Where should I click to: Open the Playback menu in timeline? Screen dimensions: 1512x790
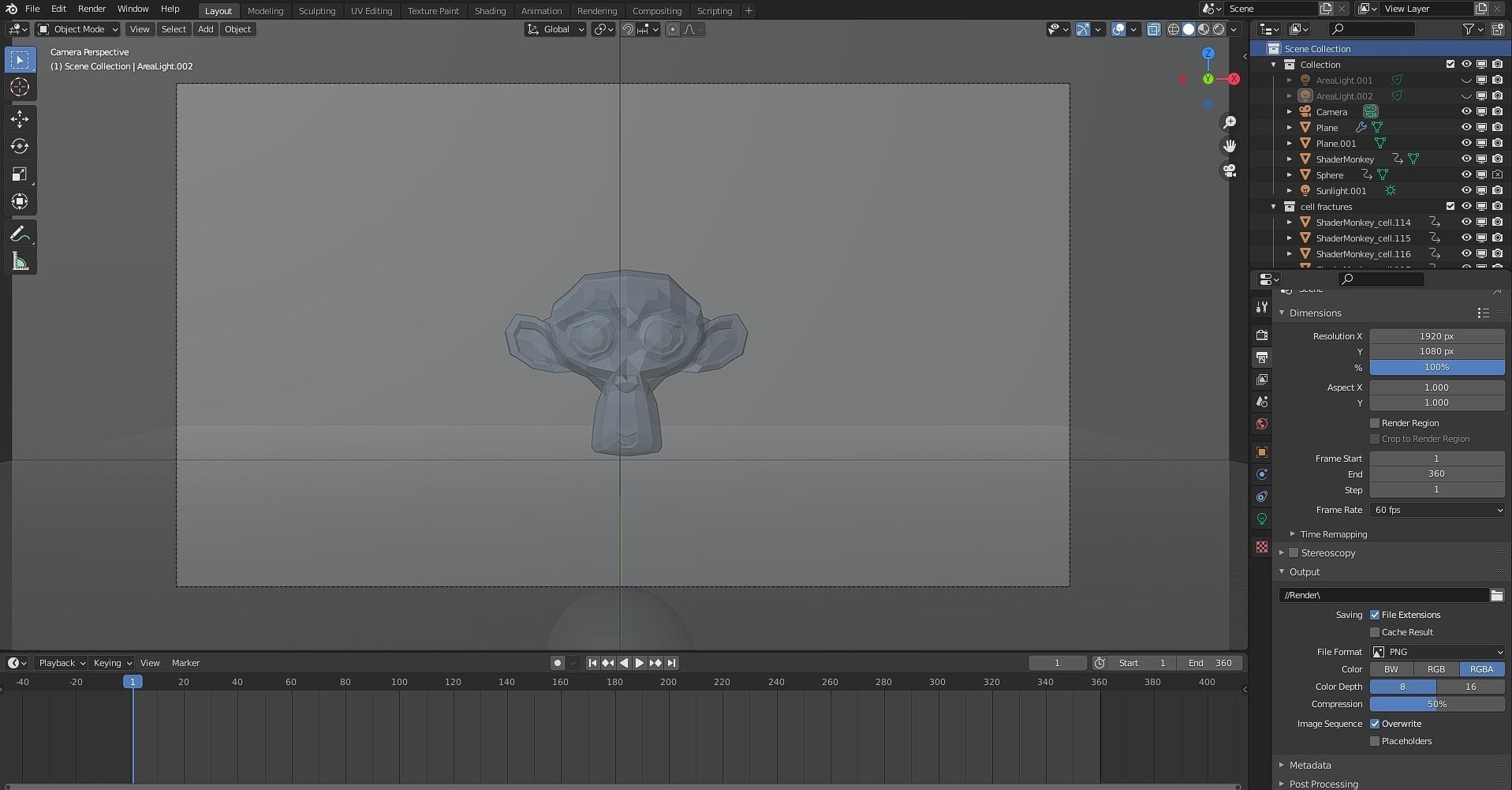point(62,663)
